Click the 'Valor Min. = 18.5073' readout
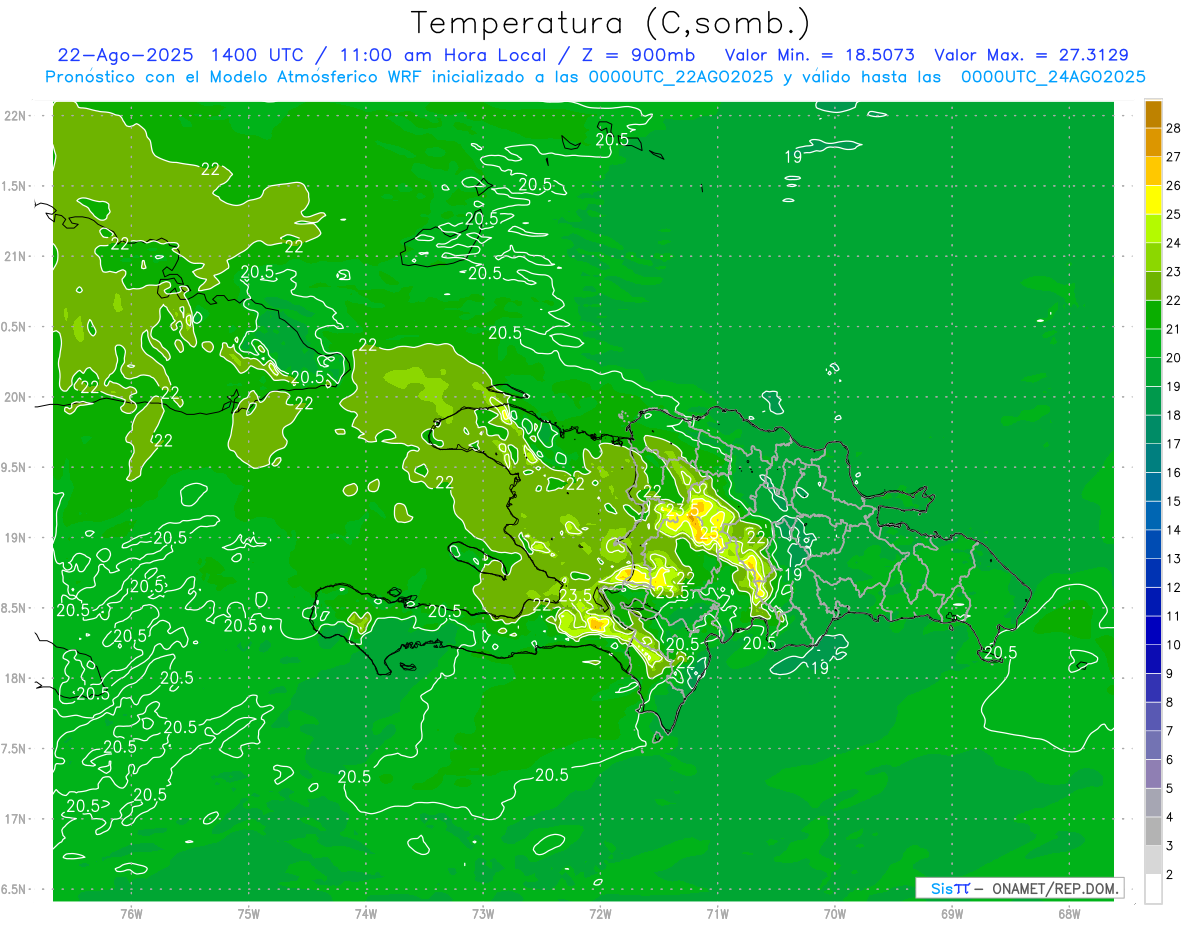 point(819,55)
